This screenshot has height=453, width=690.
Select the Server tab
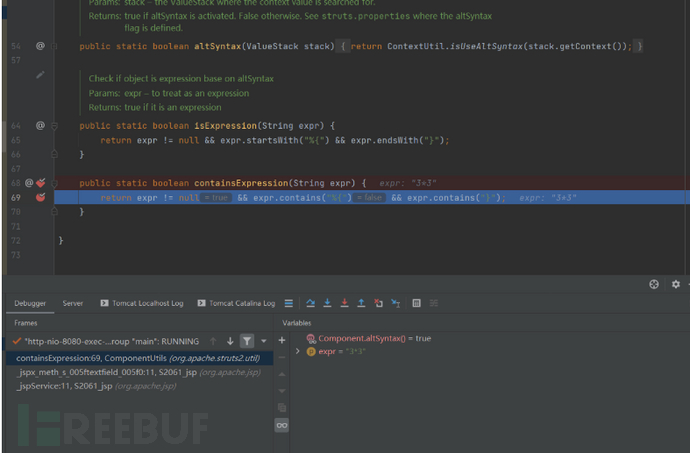[x=73, y=303]
